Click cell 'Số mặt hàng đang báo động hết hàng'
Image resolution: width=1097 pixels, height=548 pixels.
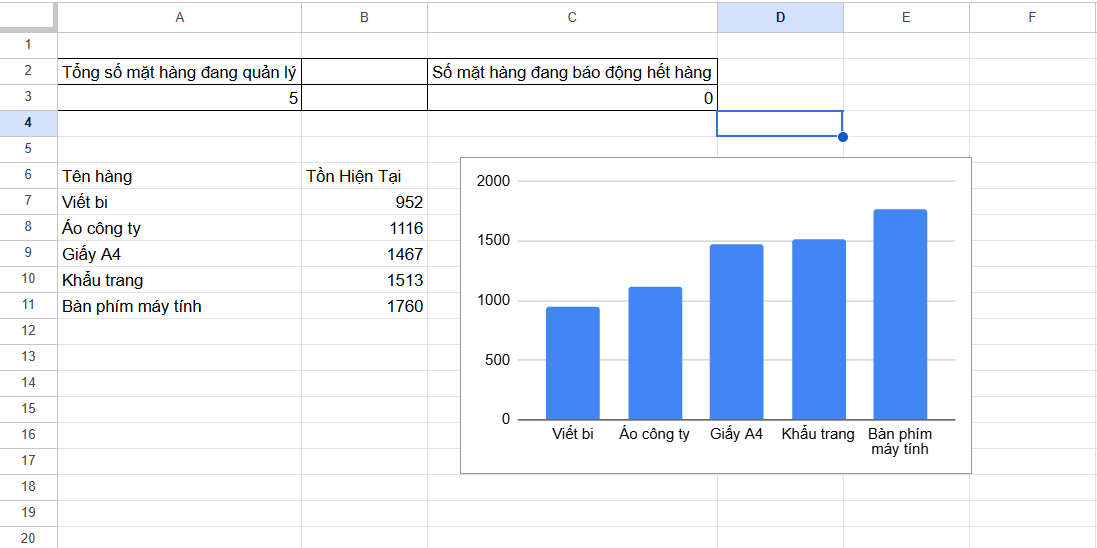[x=572, y=71]
